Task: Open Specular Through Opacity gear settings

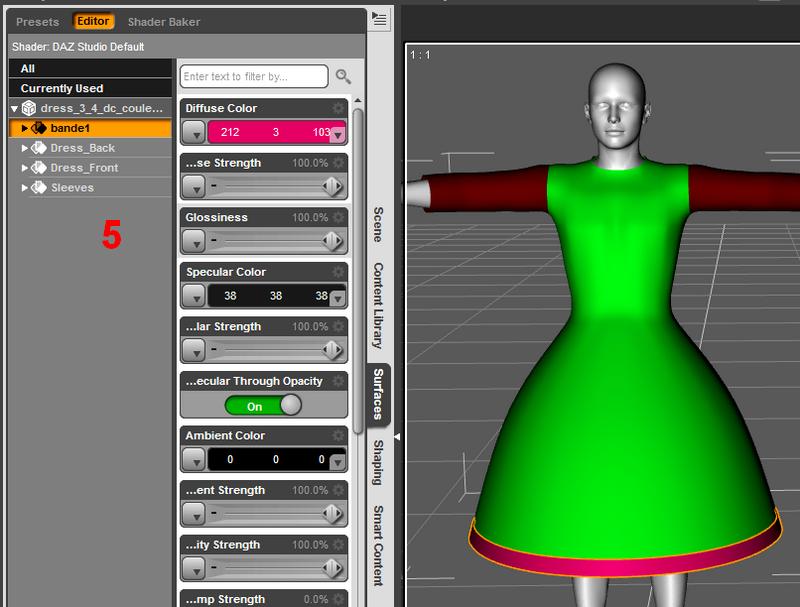Action: click(338, 381)
